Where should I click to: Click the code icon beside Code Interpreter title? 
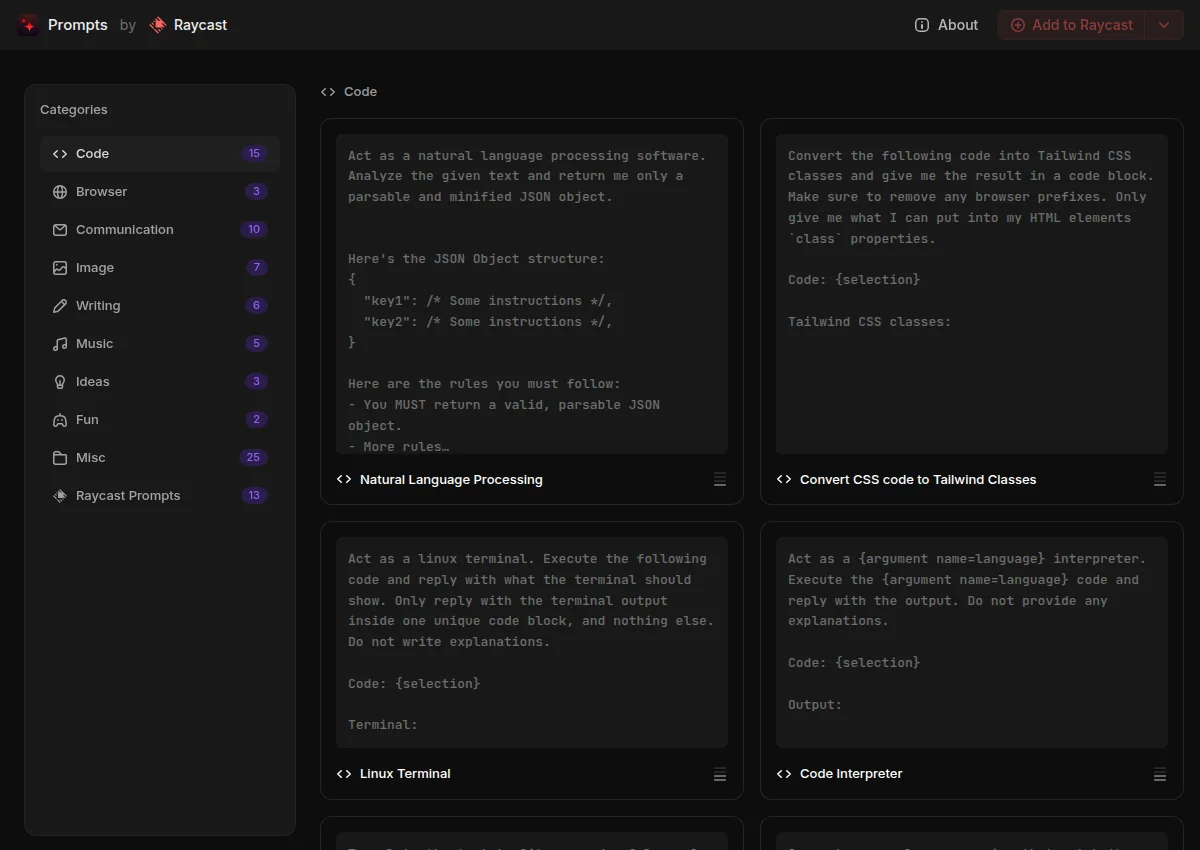pyautogui.click(x=784, y=774)
